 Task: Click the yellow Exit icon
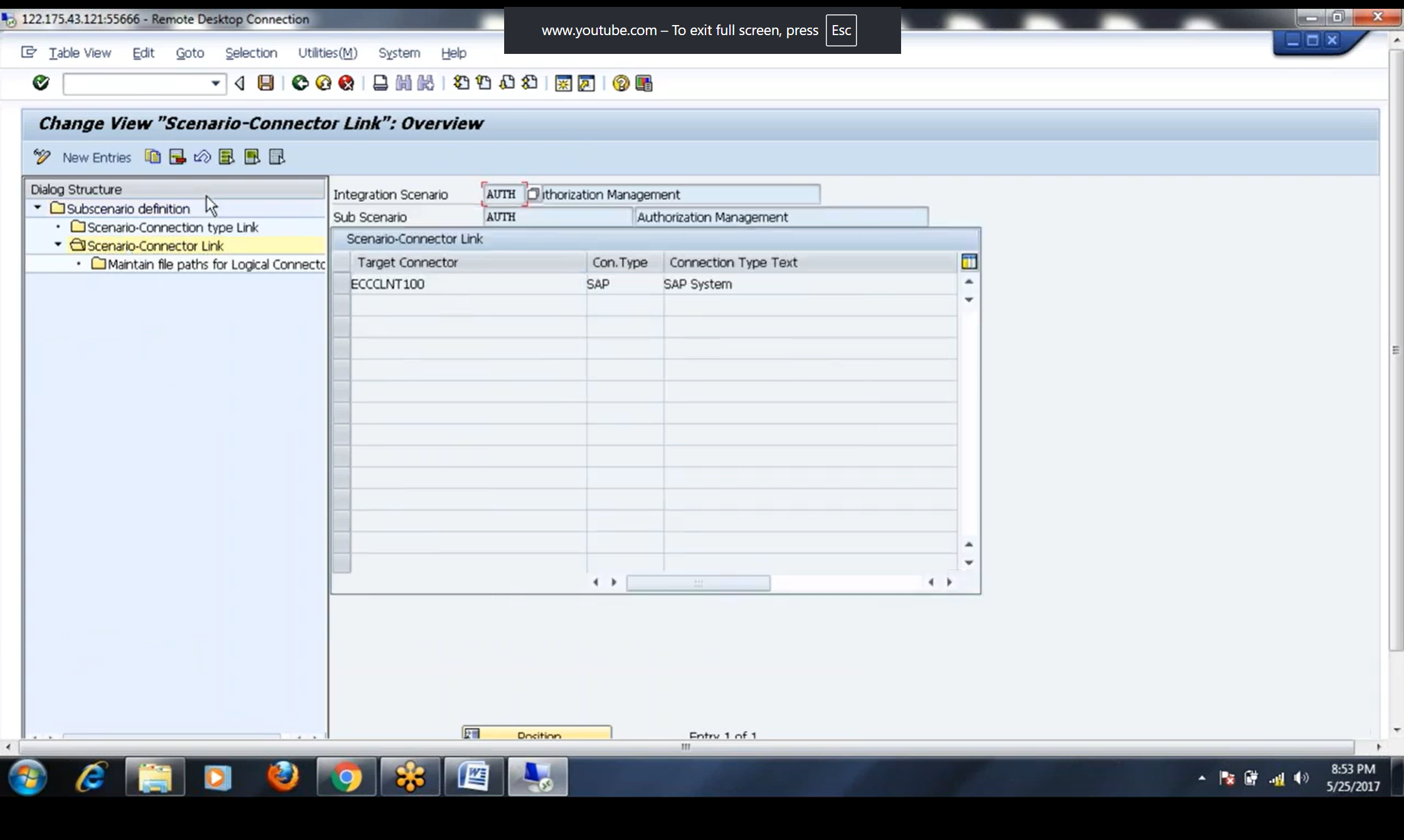click(324, 83)
